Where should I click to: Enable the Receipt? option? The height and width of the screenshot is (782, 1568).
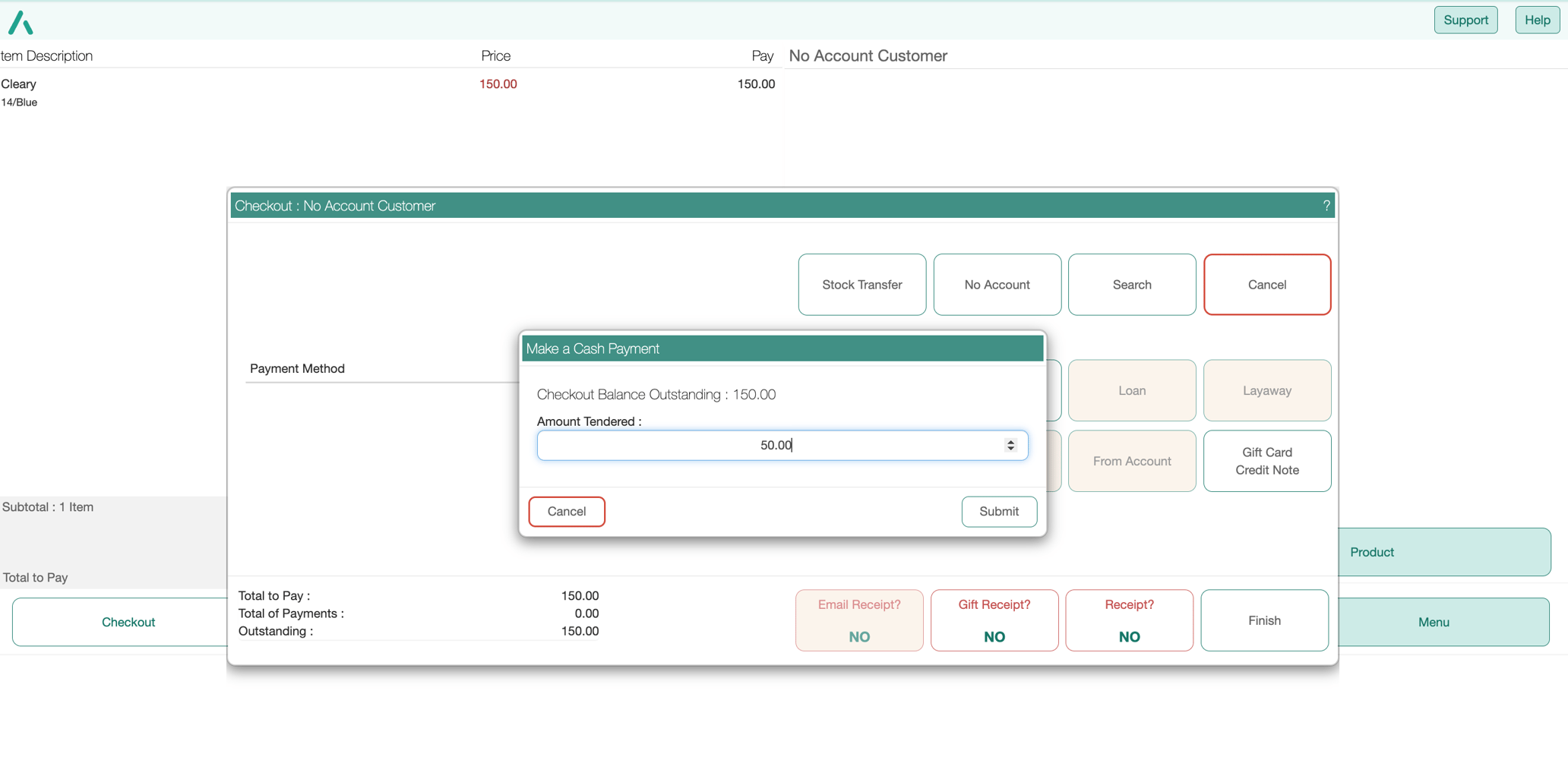tap(1129, 620)
